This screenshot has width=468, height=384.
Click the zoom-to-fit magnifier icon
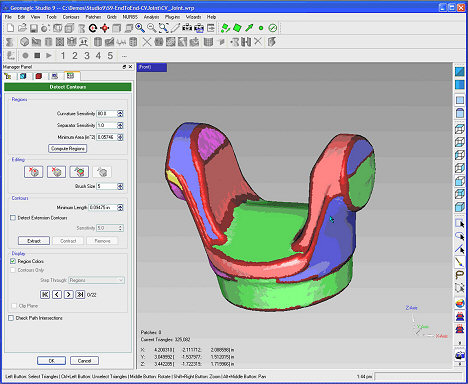(163, 28)
